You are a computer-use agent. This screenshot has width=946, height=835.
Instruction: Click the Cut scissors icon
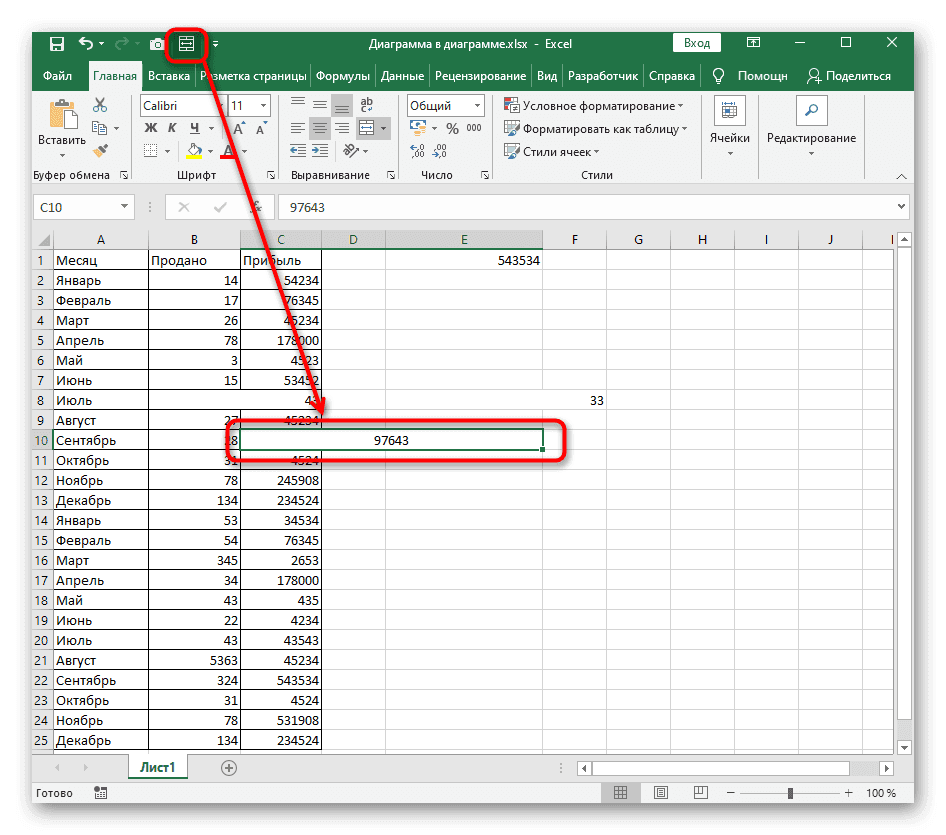click(100, 105)
